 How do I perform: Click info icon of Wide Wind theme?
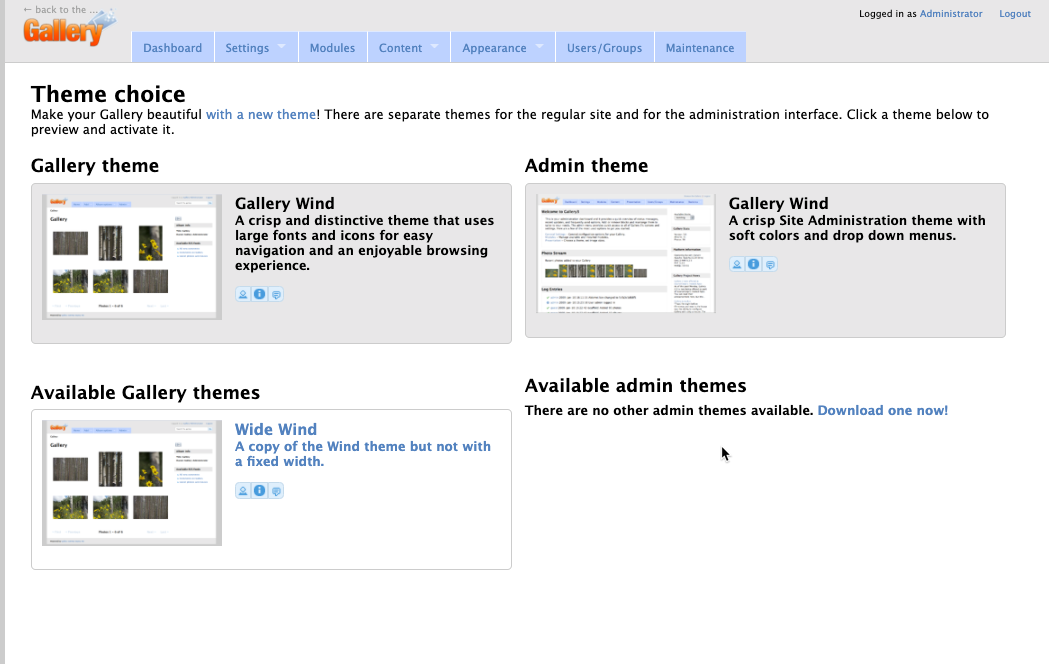[260, 491]
